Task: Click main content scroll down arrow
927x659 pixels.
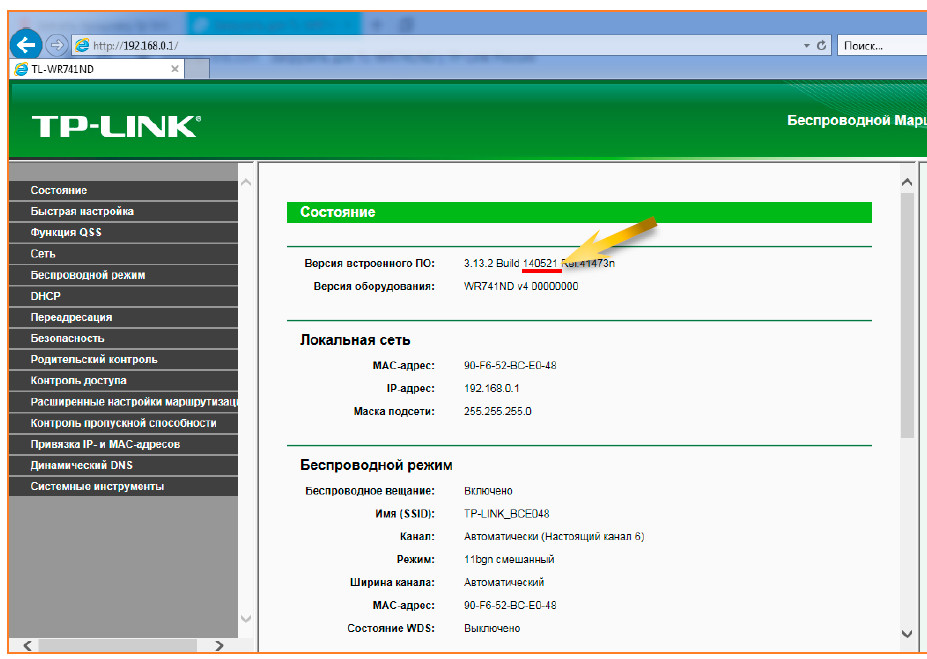Action: (x=907, y=633)
